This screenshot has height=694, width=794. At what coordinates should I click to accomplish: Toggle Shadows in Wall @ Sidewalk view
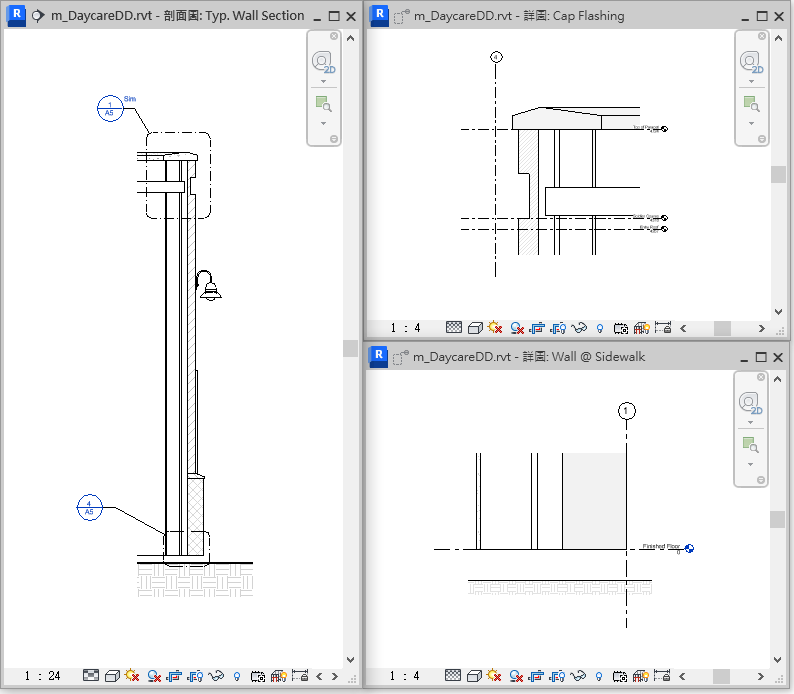(x=516, y=675)
